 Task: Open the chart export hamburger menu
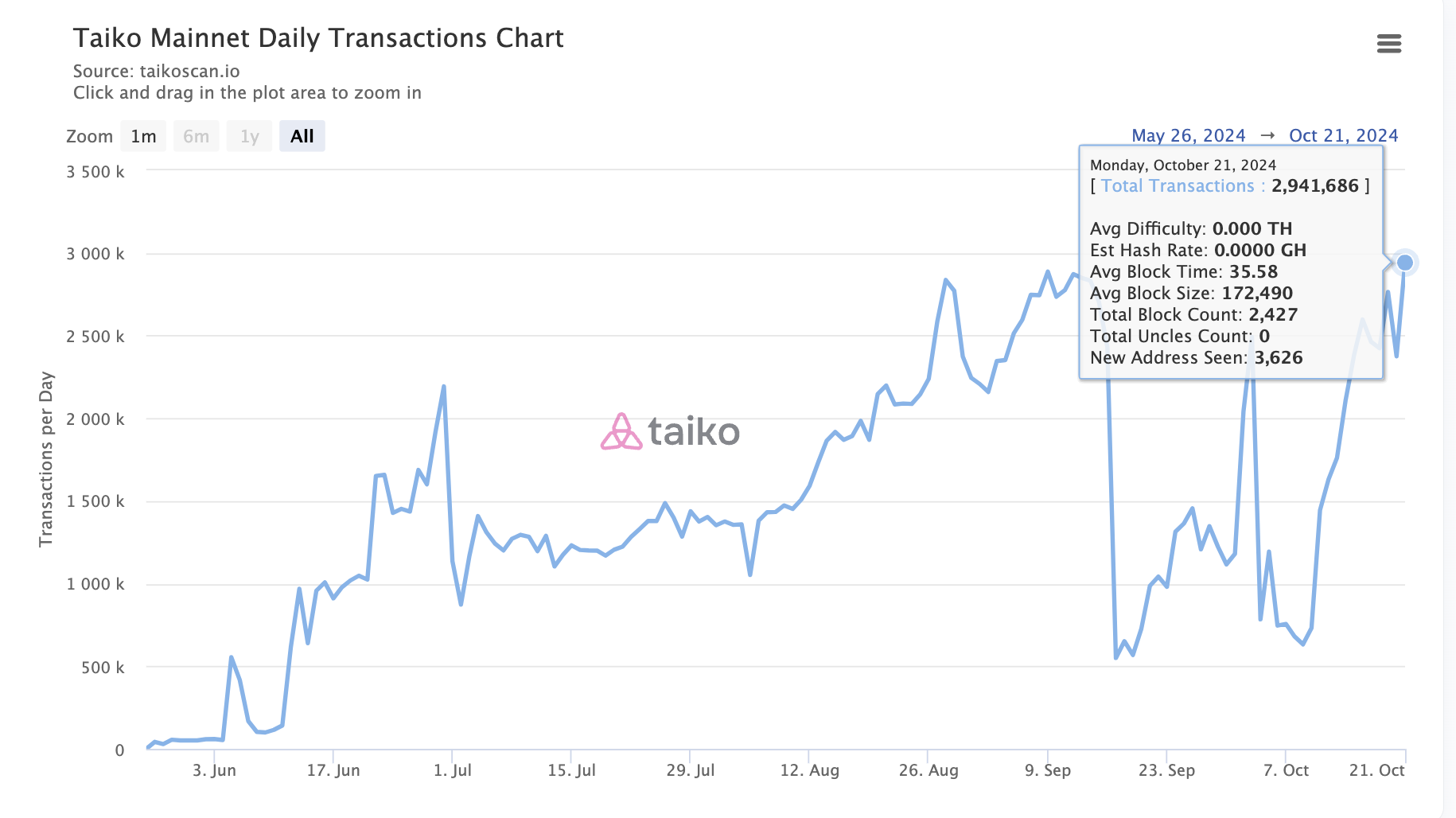pyautogui.click(x=1389, y=45)
